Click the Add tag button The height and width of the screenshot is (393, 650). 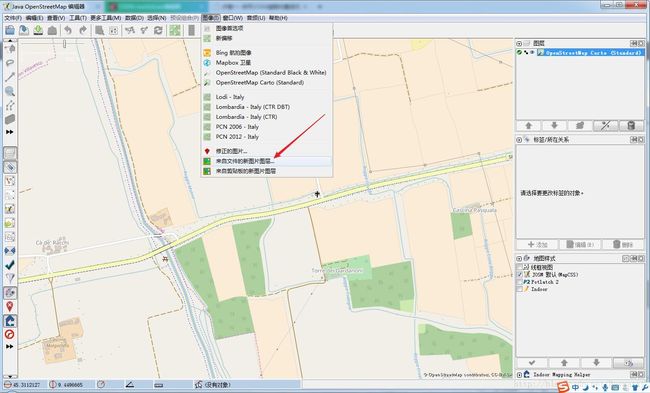(537, 245)
